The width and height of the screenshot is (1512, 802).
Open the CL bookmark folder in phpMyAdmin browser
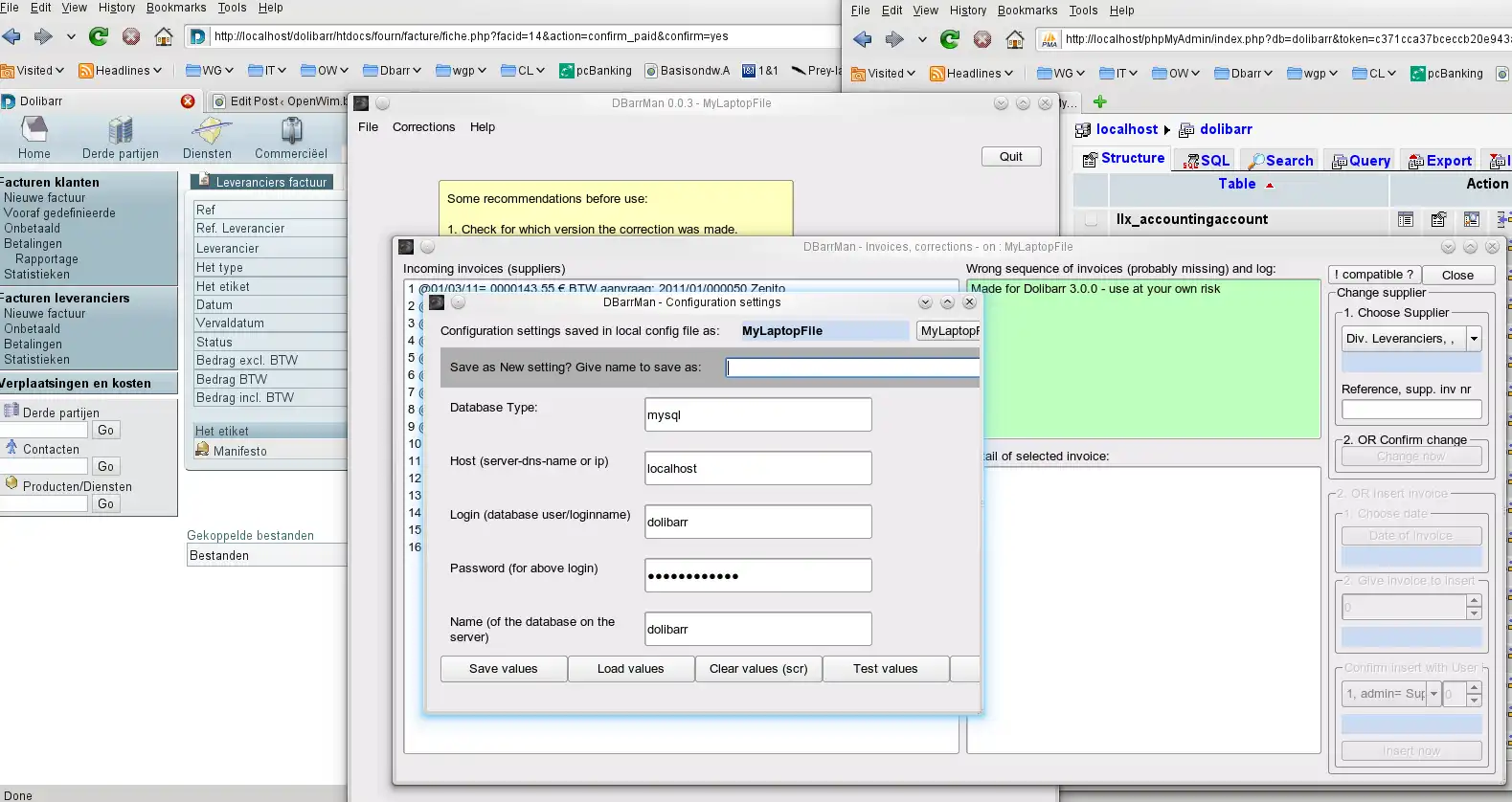(x=1373, y=74)
